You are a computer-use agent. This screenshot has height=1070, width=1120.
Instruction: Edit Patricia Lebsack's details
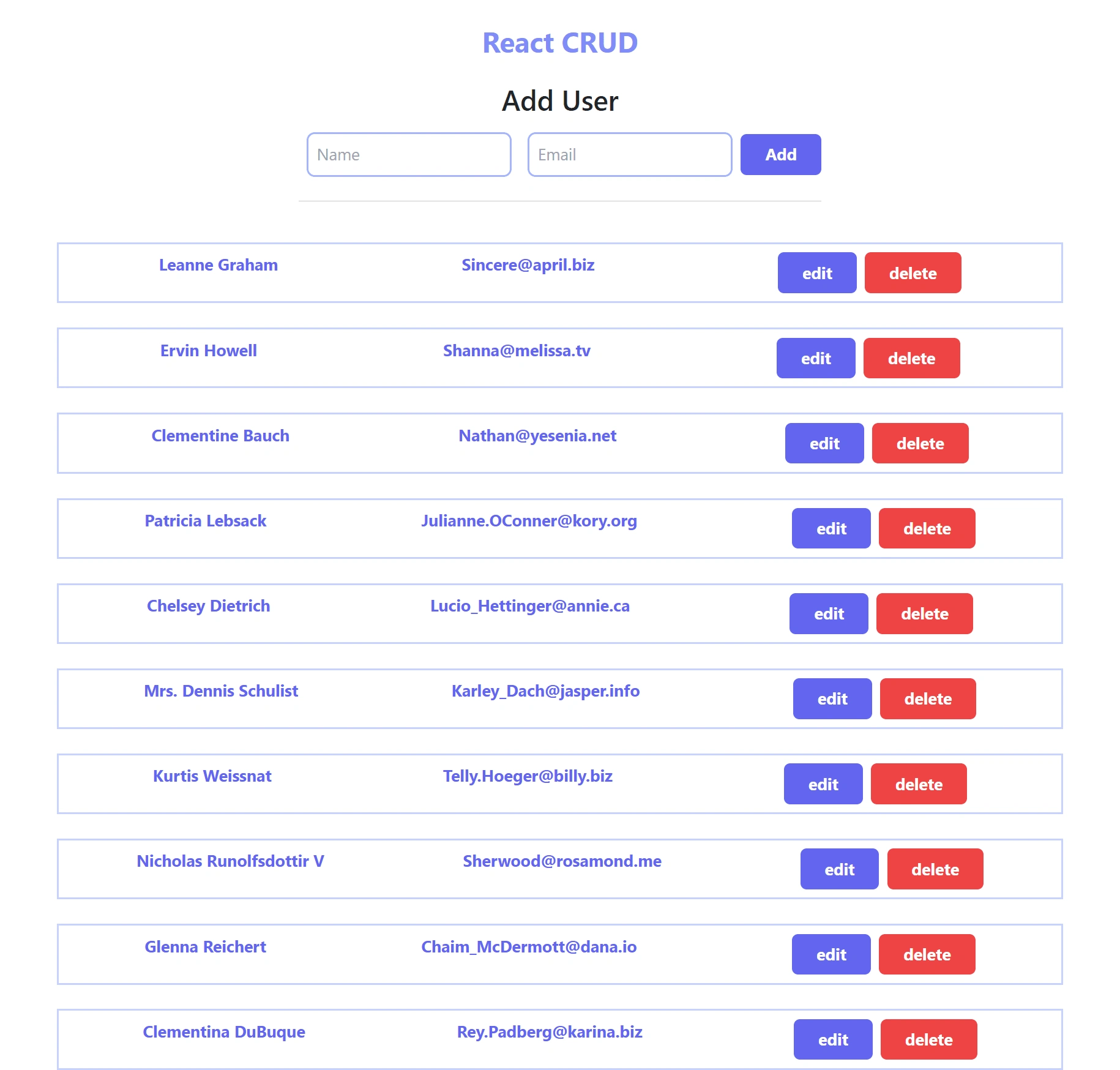(x=831, y=528)
